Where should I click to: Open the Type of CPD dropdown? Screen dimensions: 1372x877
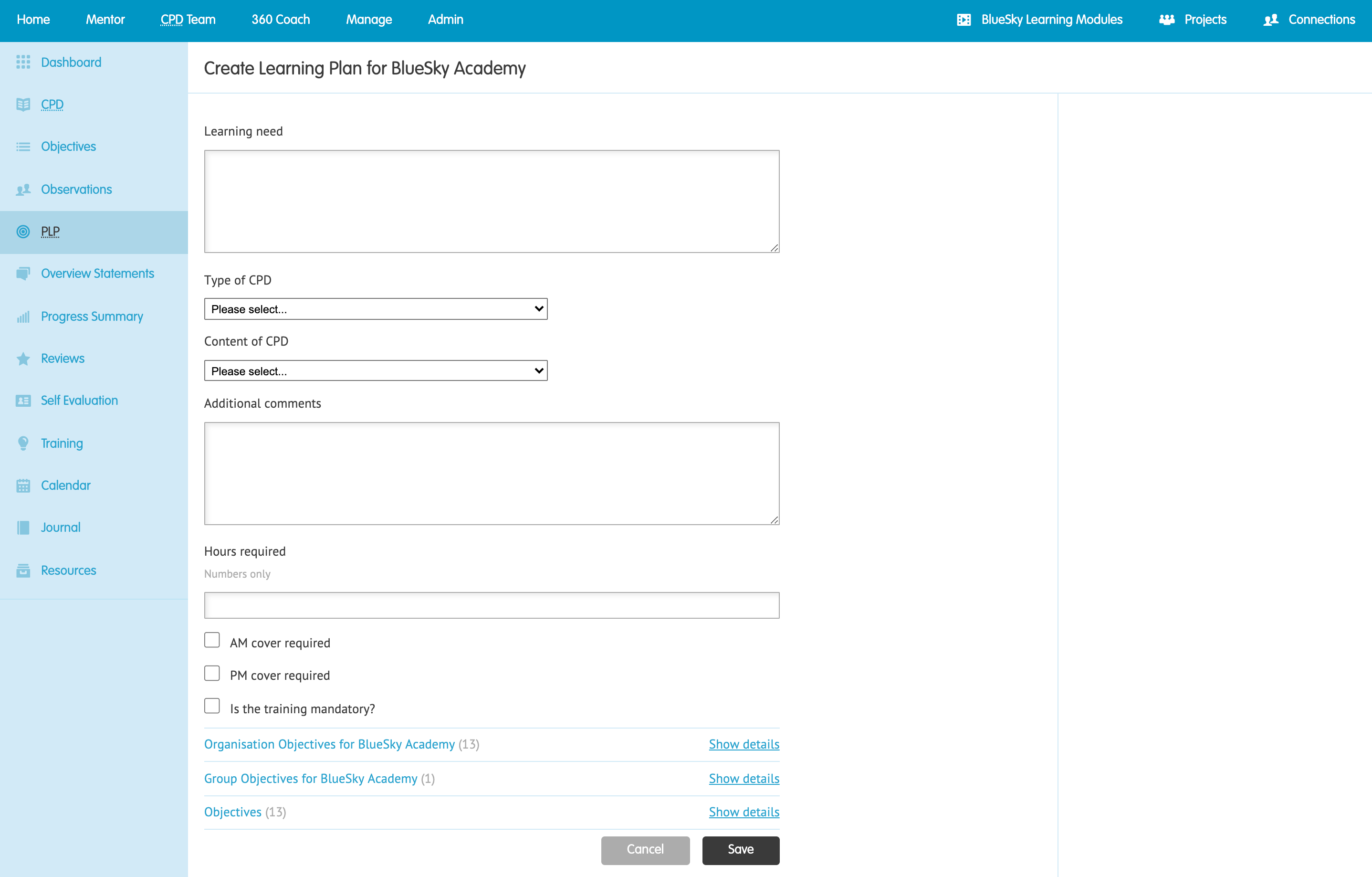click(x=376, y=309)
